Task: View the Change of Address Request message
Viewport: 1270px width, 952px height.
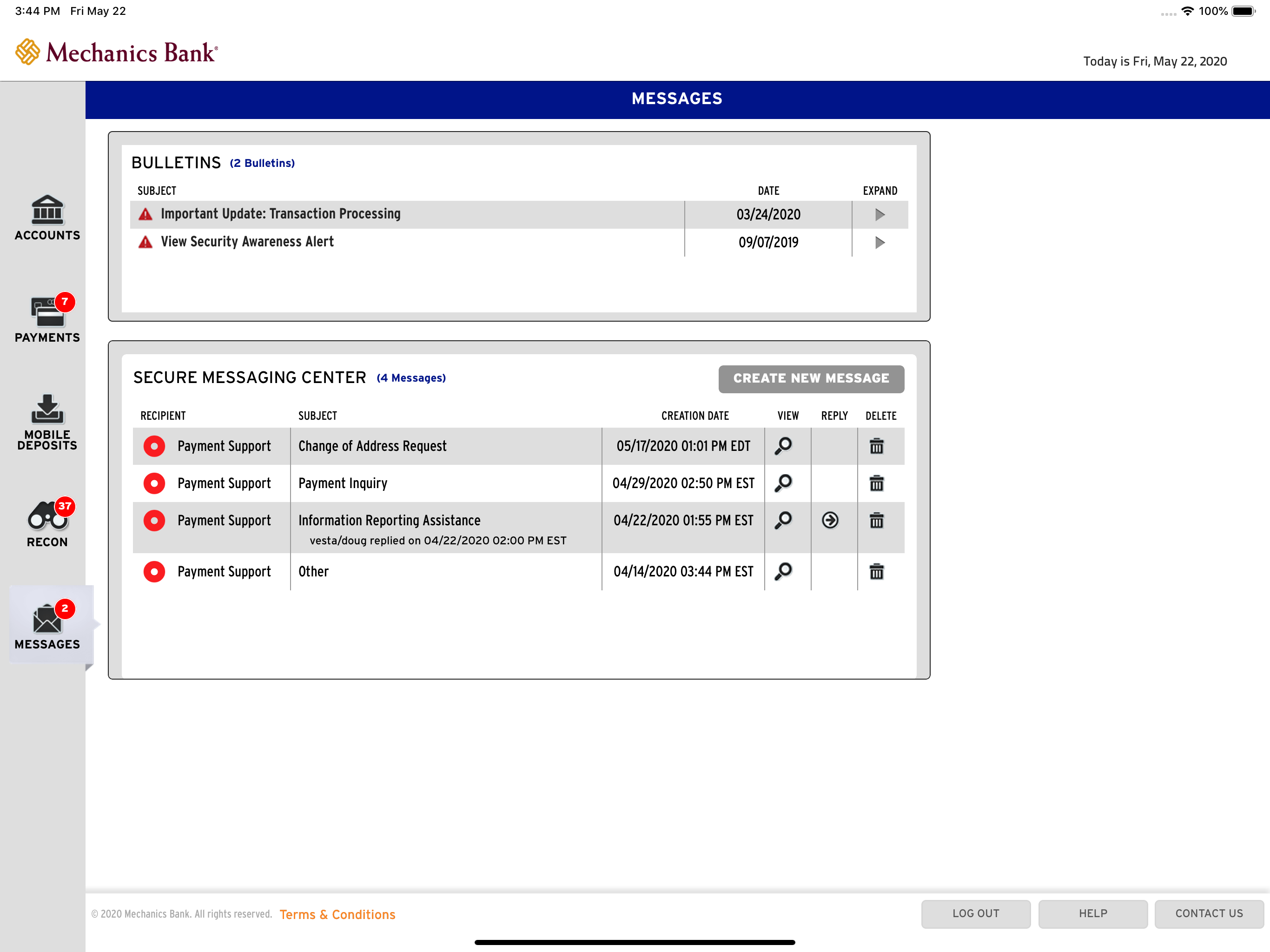Action: coord(784,446)
